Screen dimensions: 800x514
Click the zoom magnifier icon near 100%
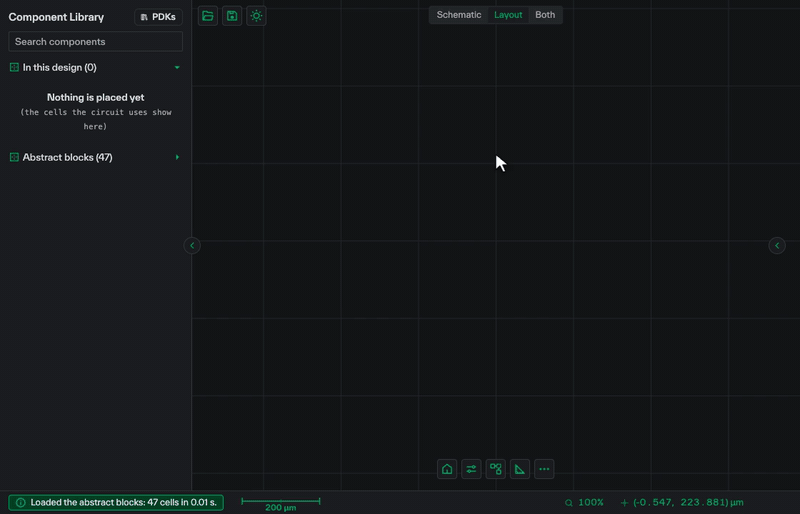point(569,503)
